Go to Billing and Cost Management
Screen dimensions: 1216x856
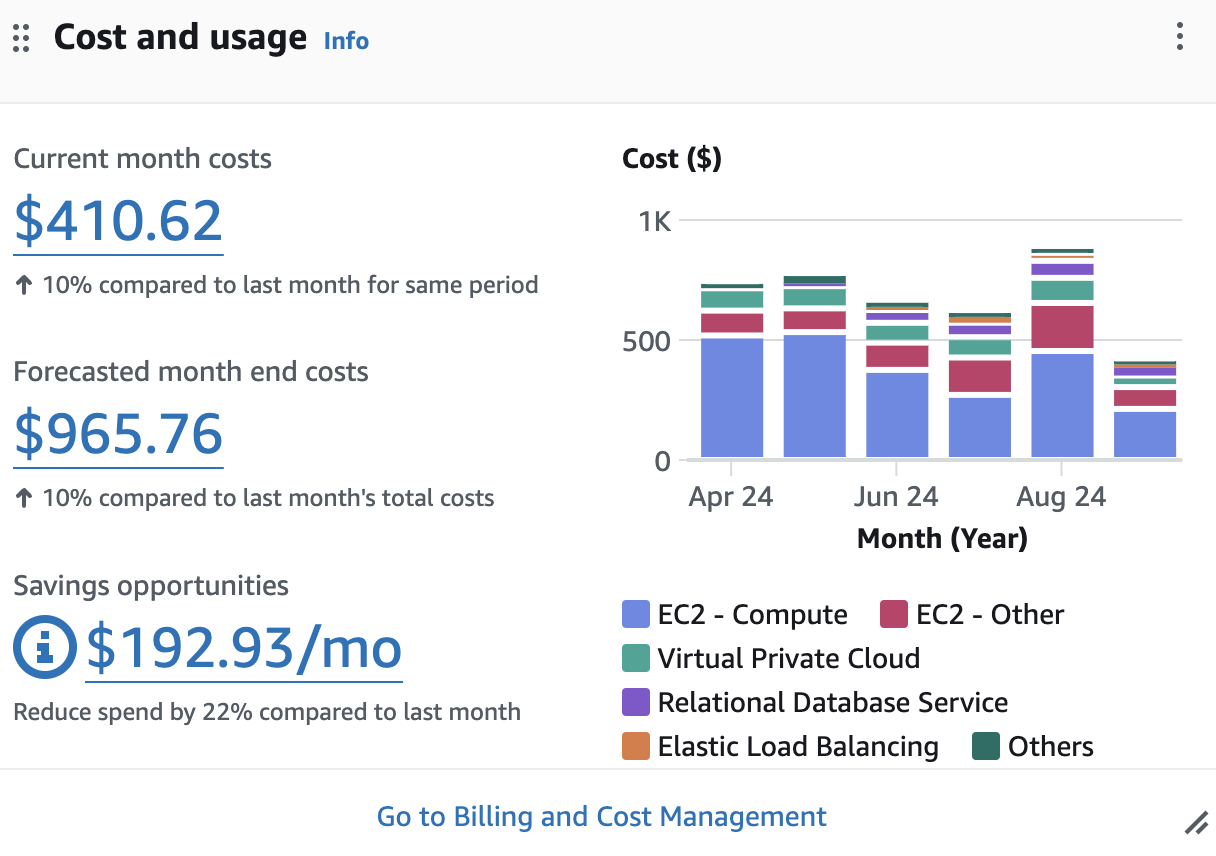(x=601, y=816)
